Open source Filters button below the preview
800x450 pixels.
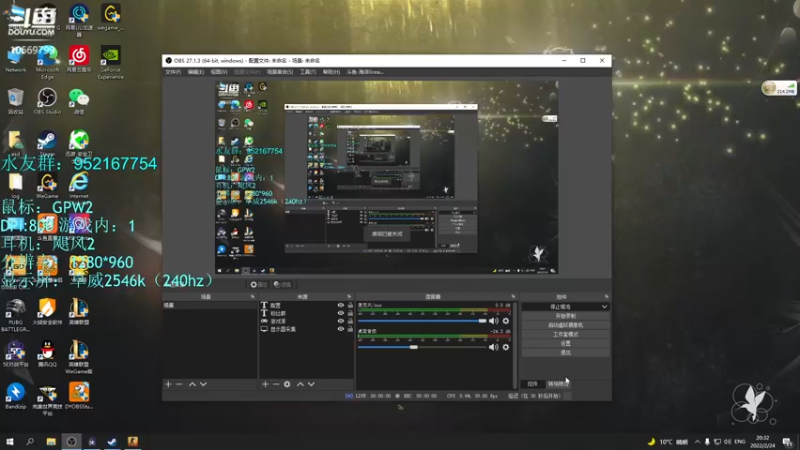click(x=282, y=285)
